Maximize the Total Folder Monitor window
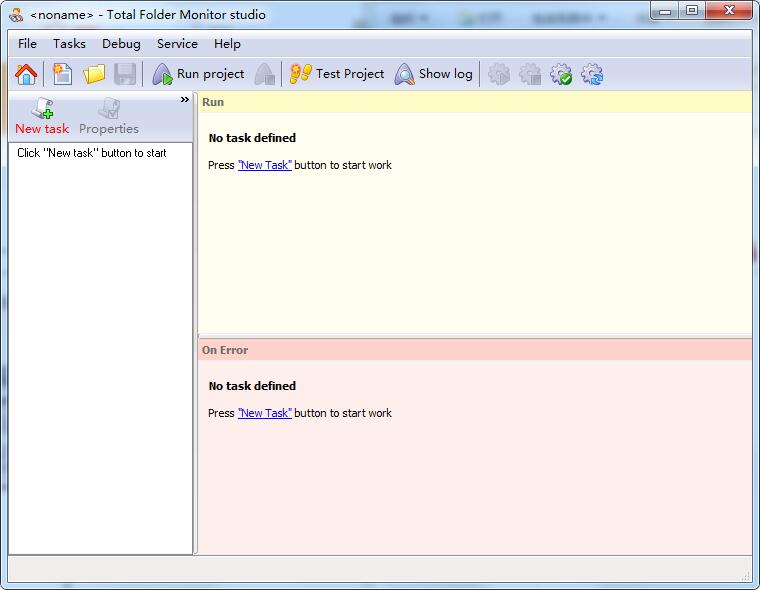 click(x=692, y=11)
